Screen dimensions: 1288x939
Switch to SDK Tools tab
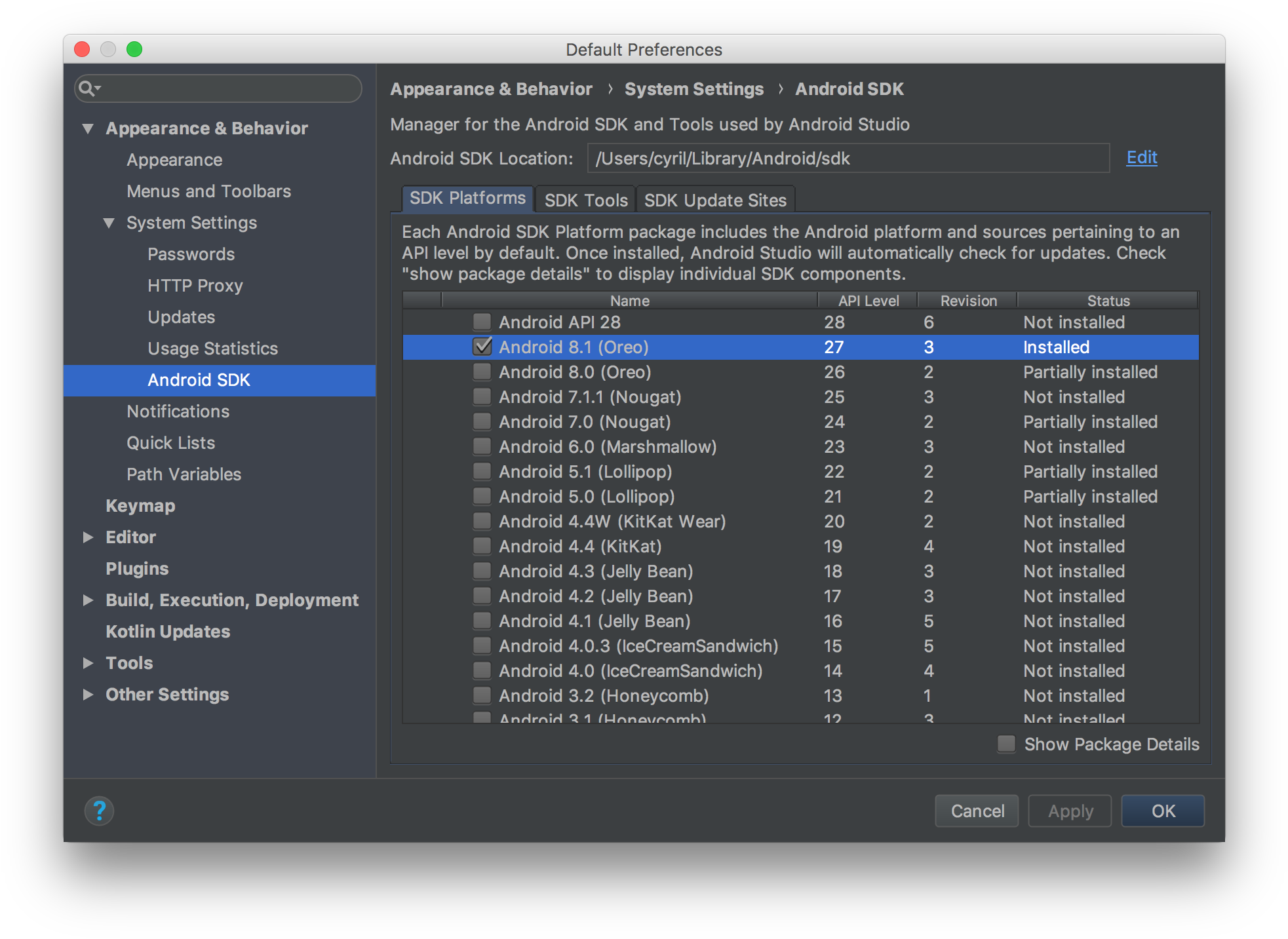click(x=586, y=200)
